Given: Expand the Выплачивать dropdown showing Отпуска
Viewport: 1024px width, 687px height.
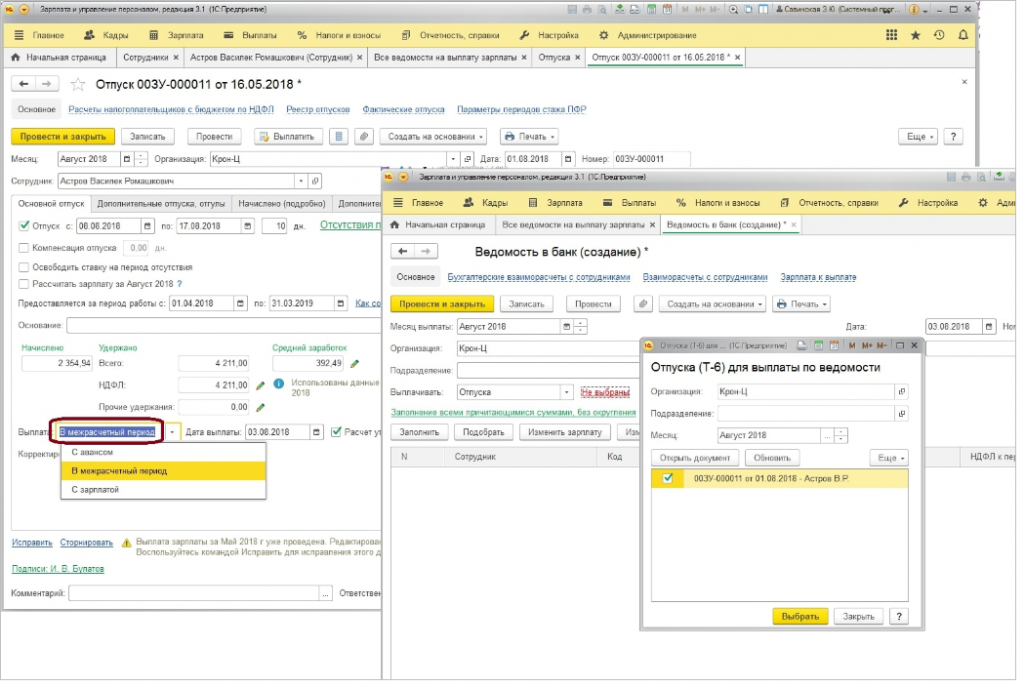Looking at the screenshot, I should tap(567, 393).
